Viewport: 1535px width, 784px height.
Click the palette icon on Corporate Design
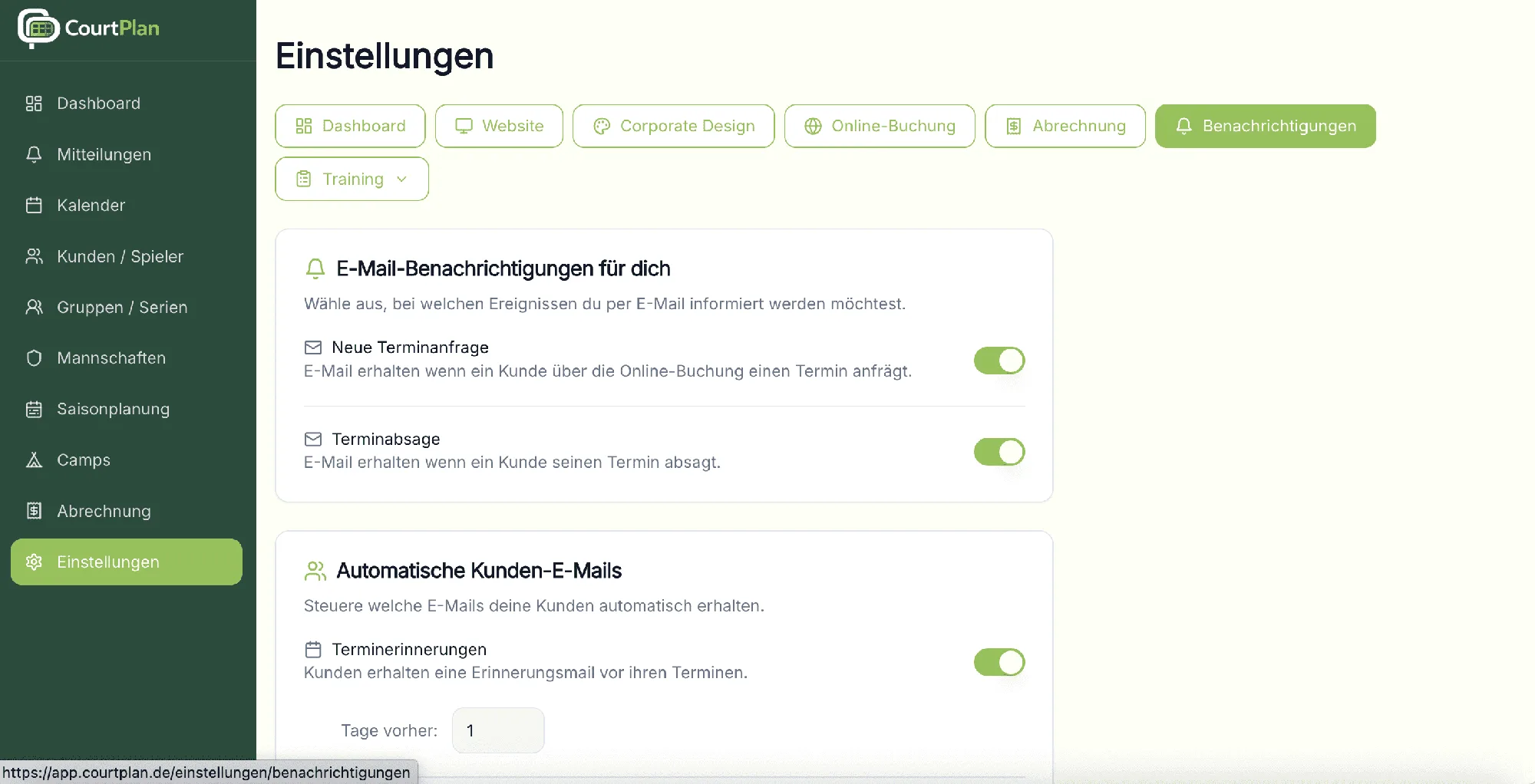click(x=602, y=126)
